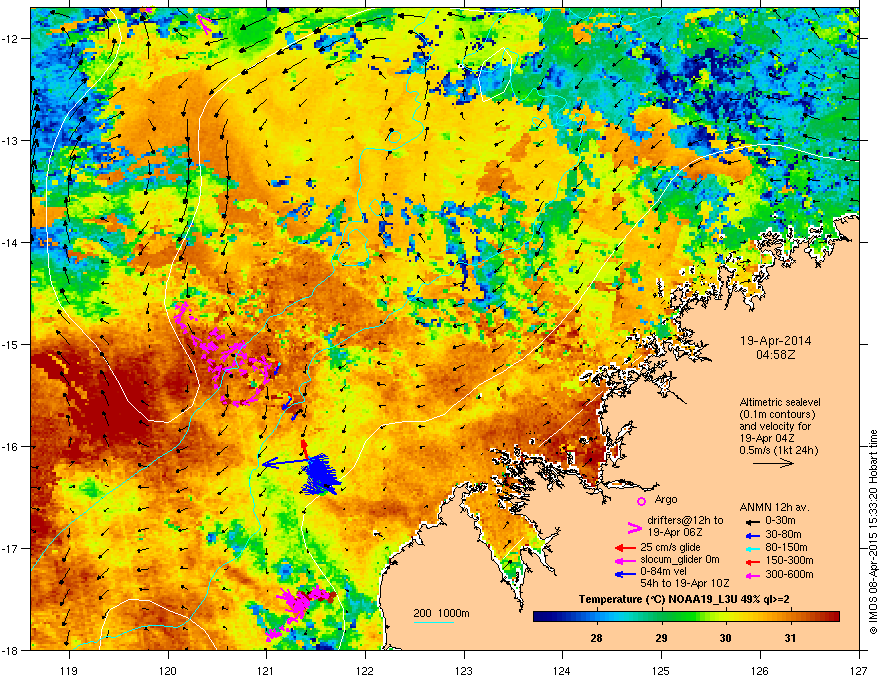Click the blue arrow beside 30-80m depth
This screenshot has width=880, height=680.
pyautogui.click(x=751, y=535)
